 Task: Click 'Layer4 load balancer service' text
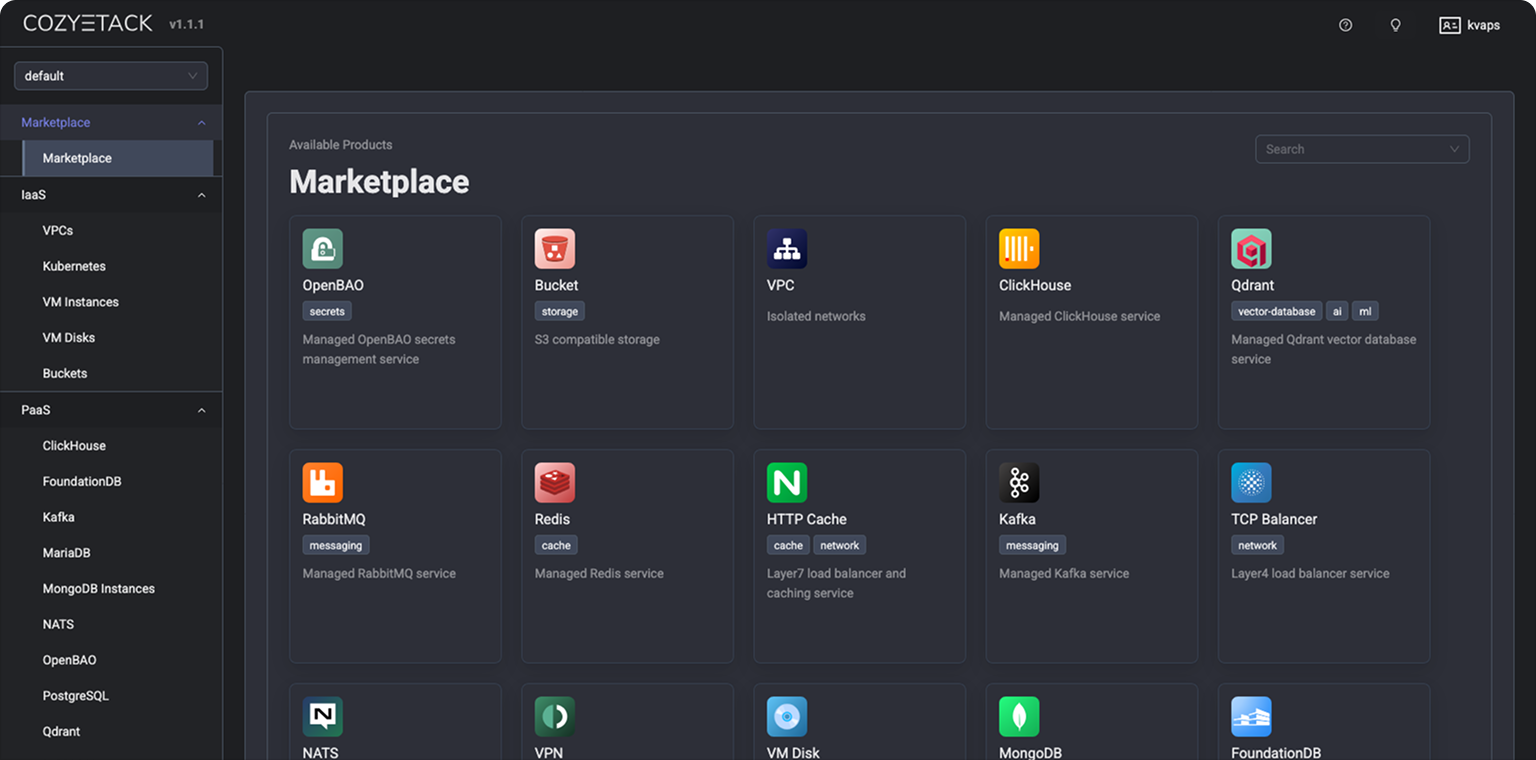click(1310, 573)
